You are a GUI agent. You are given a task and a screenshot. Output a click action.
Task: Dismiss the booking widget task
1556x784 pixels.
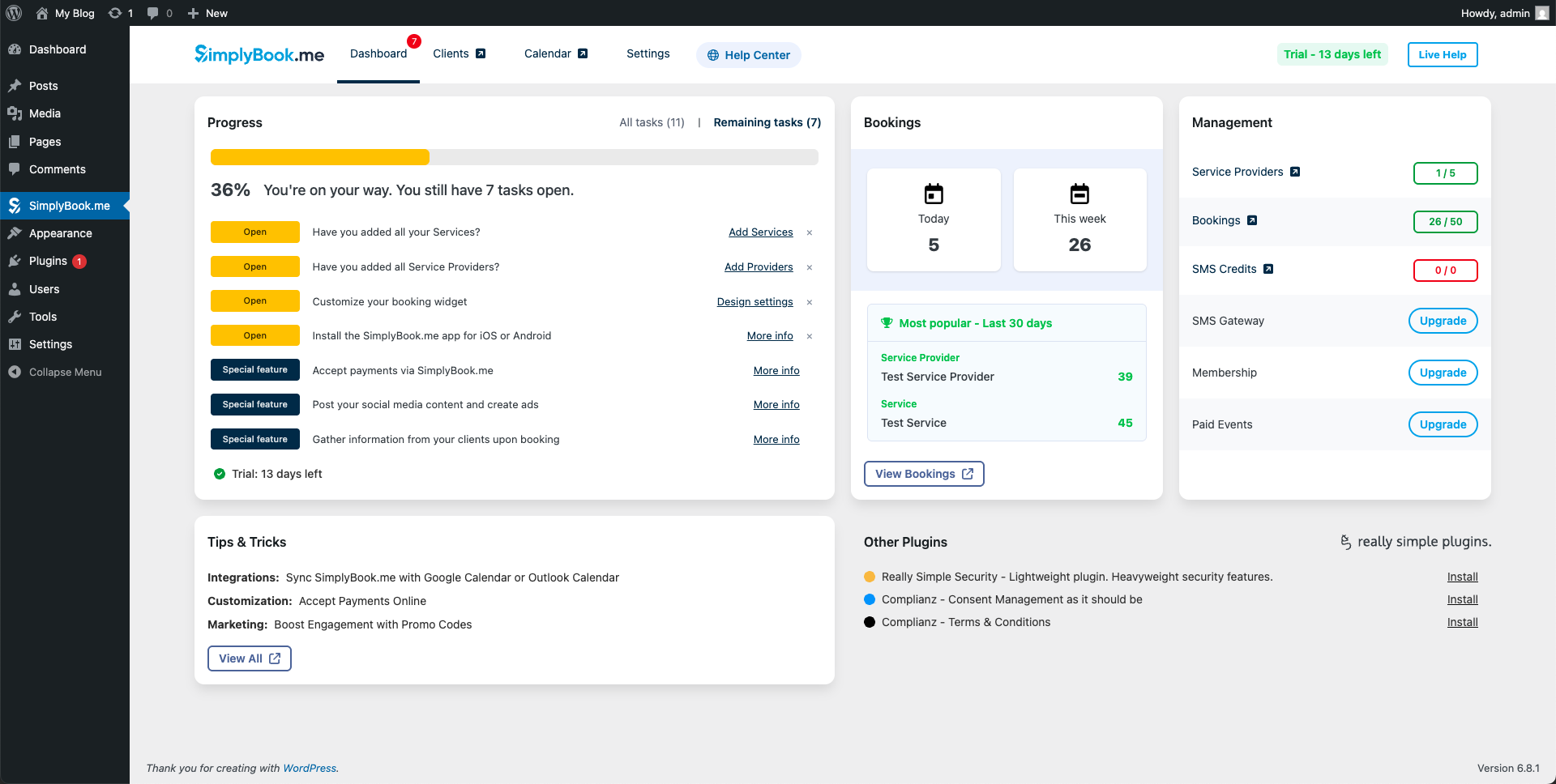click(810, 302)
